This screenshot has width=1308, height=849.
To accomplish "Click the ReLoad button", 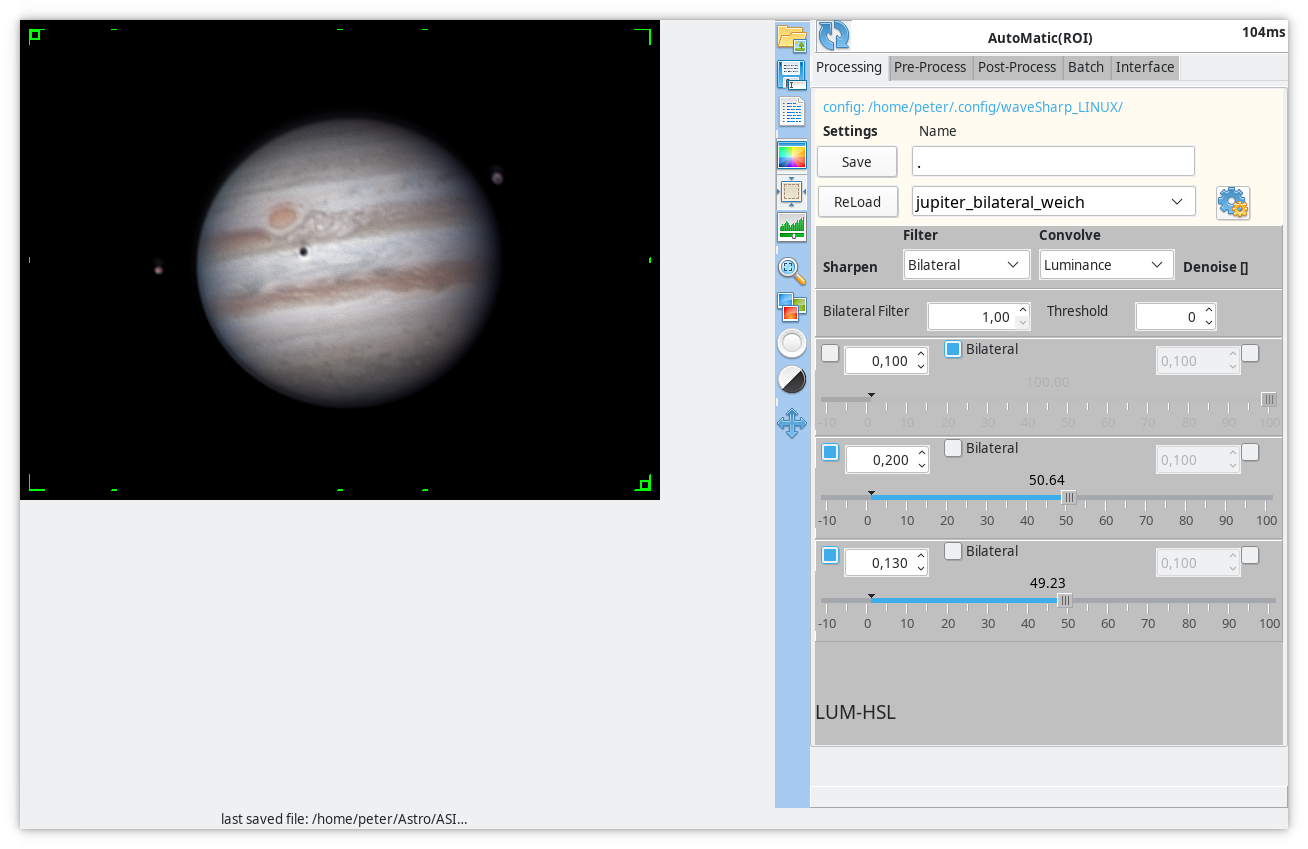I will click(857, 202).
